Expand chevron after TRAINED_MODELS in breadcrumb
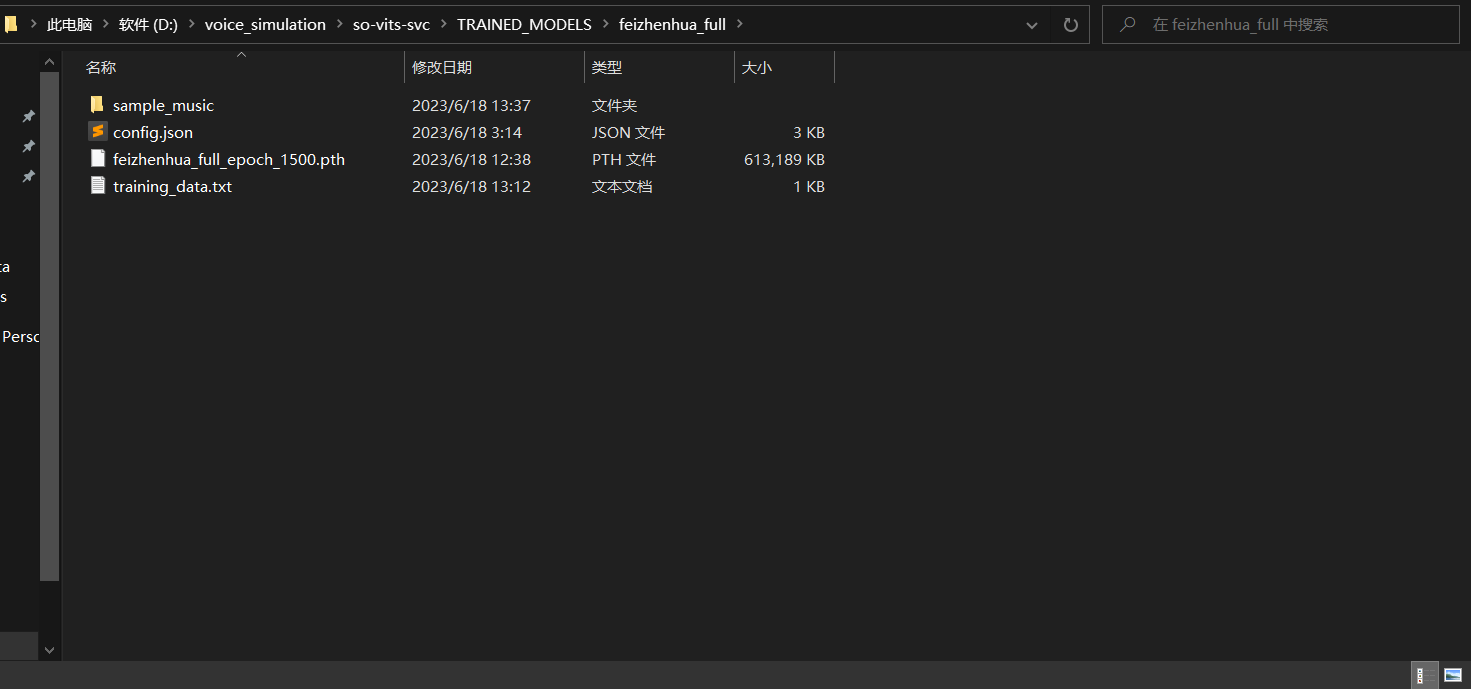Viewport: 1471px width, 689px height. pos(605,25)
